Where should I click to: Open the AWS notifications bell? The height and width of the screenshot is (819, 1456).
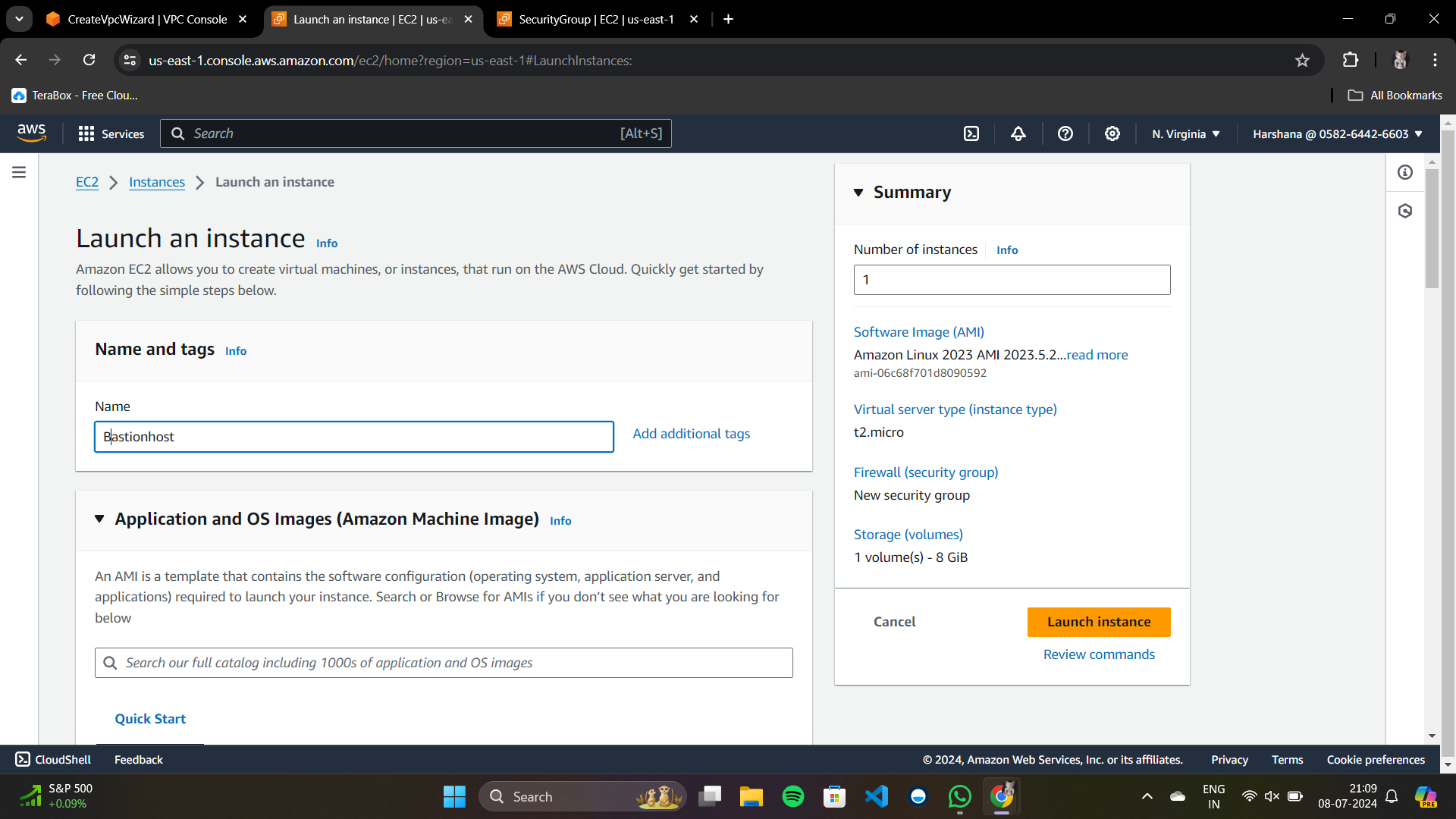point(1018,133)
